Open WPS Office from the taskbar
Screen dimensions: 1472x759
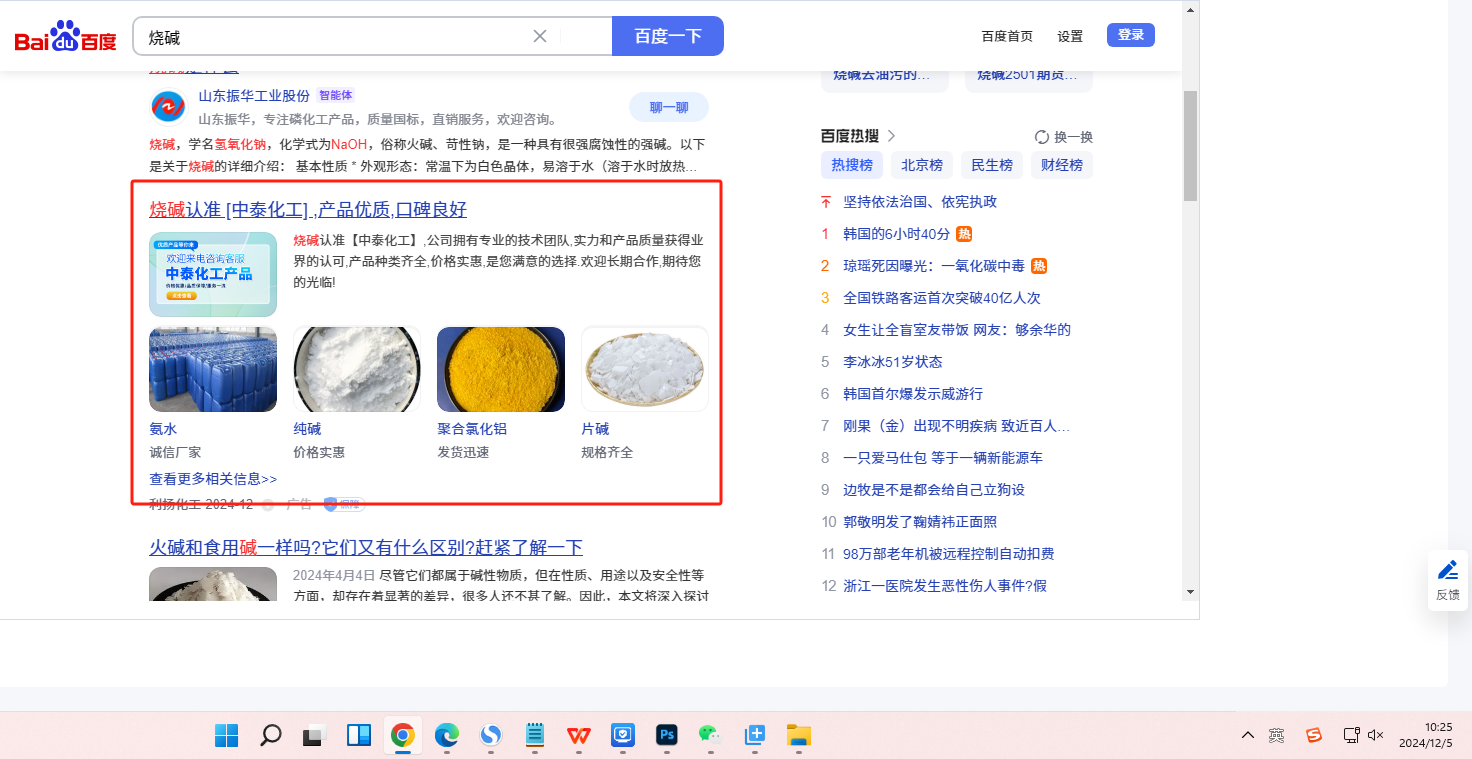tap(579, 735)
